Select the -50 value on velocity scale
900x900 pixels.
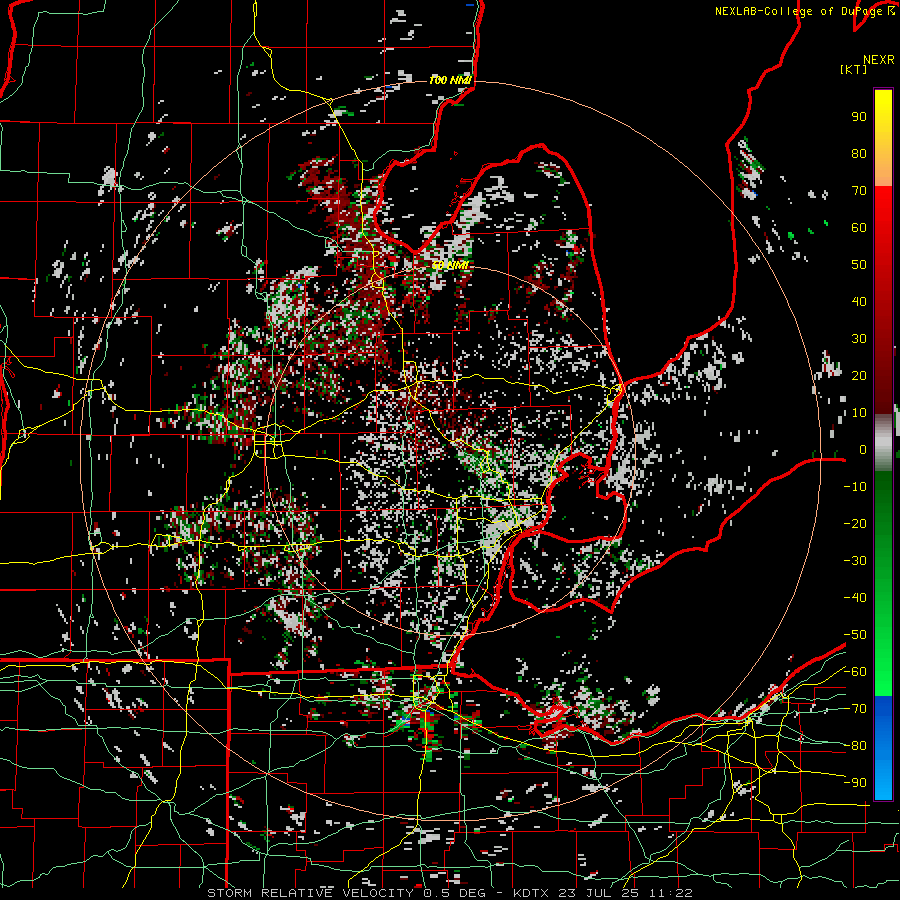(855, 635)
